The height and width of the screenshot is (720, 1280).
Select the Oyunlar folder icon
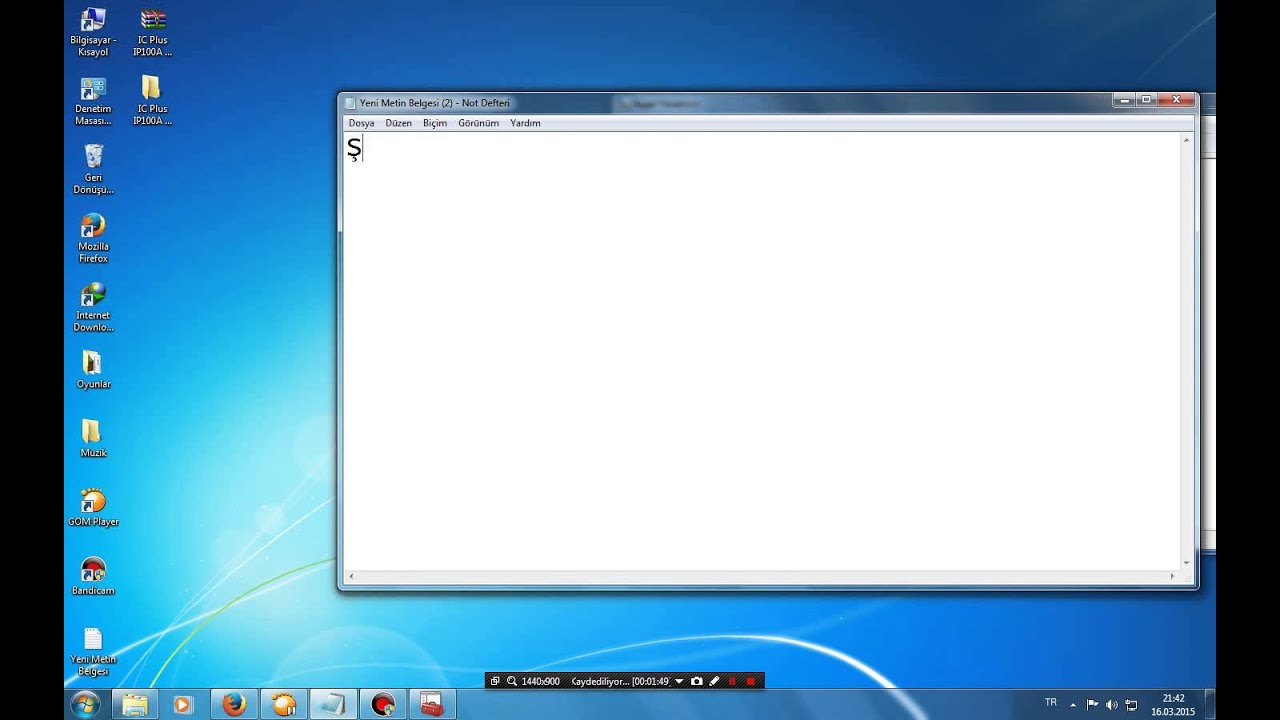pyautogui.click(x=93, y=370)
